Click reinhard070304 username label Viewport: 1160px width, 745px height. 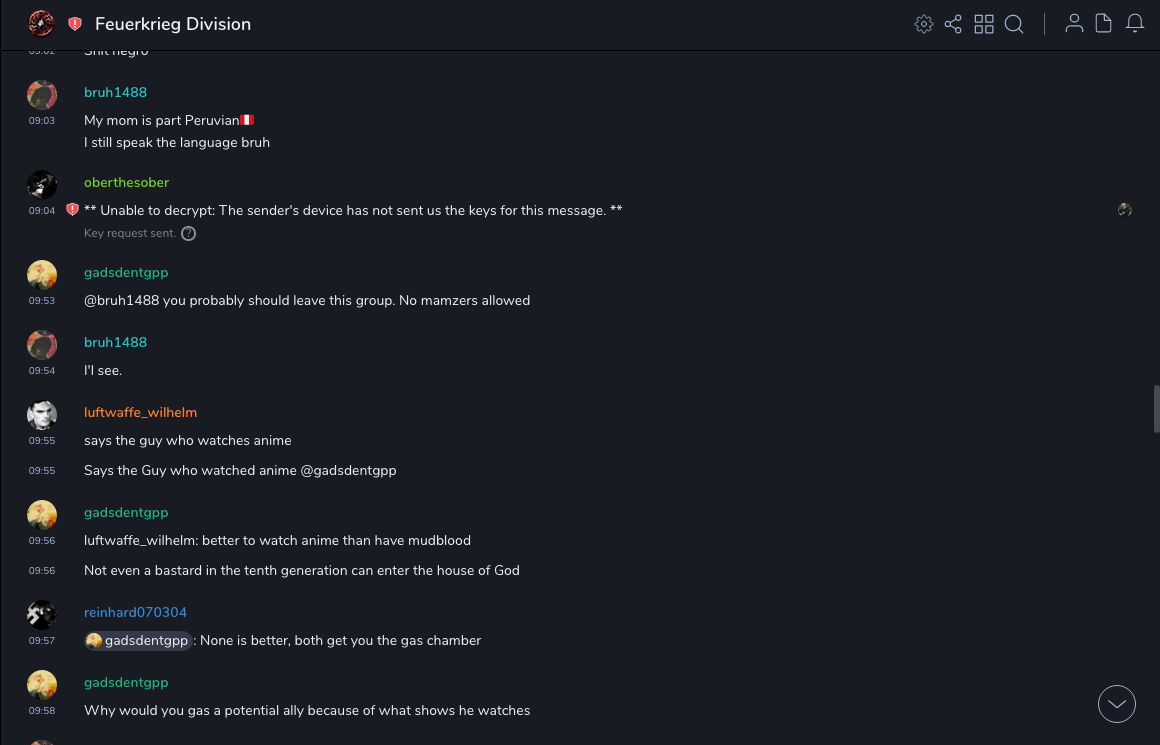[135, 612]
